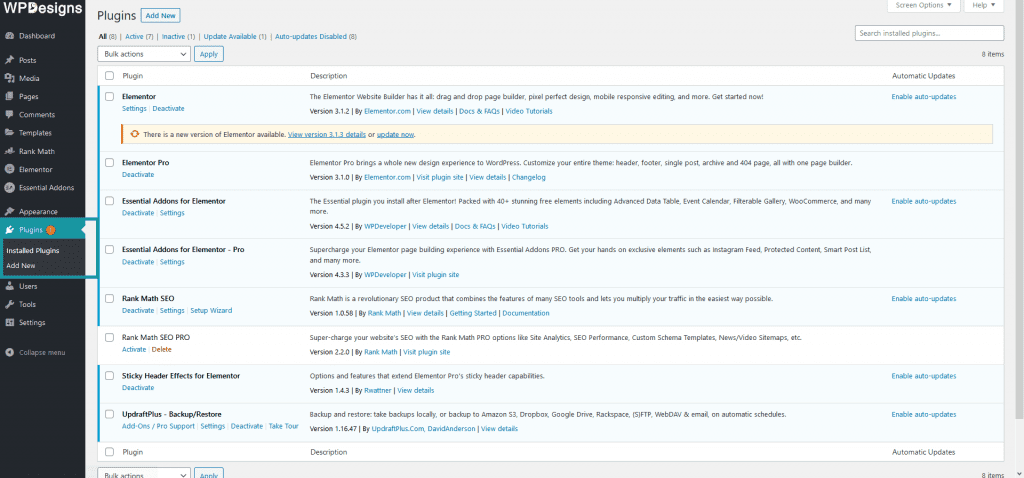Click the Add New button beside Plugins title

(x=161, y=16)
